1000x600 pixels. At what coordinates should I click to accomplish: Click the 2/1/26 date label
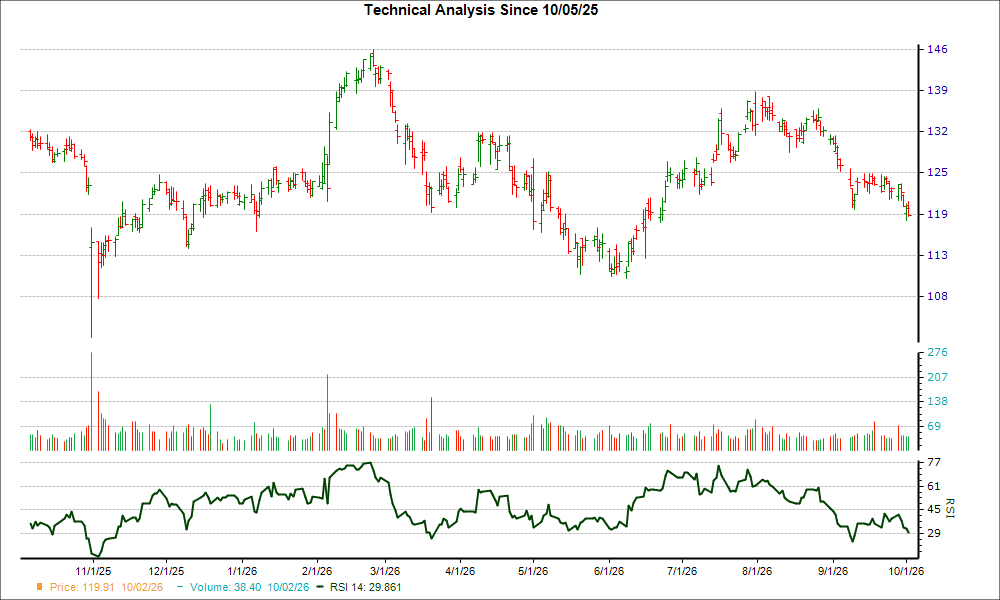click(x=317, y=571)
